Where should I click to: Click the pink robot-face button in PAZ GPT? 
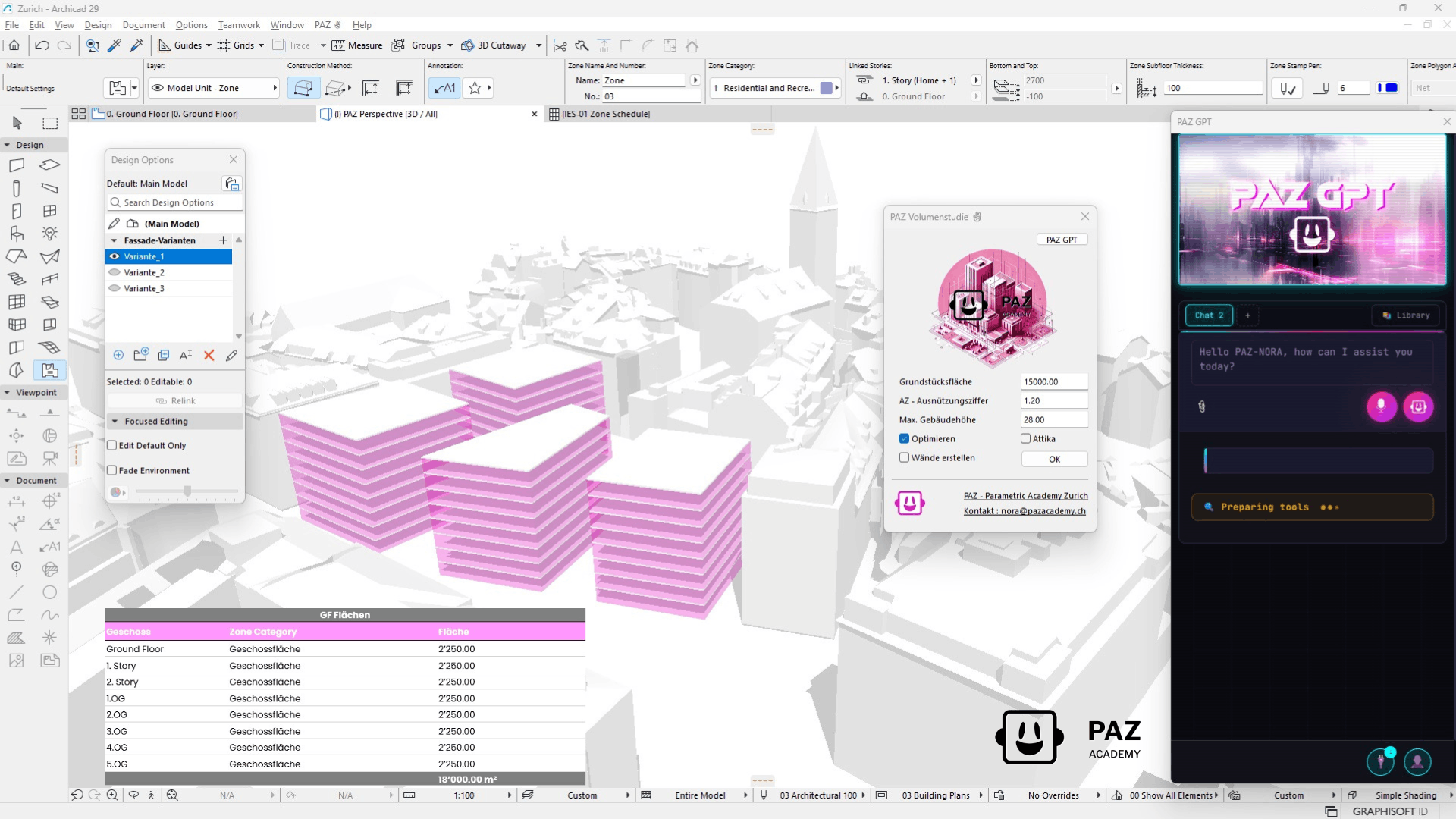[x=1418, y=406]
